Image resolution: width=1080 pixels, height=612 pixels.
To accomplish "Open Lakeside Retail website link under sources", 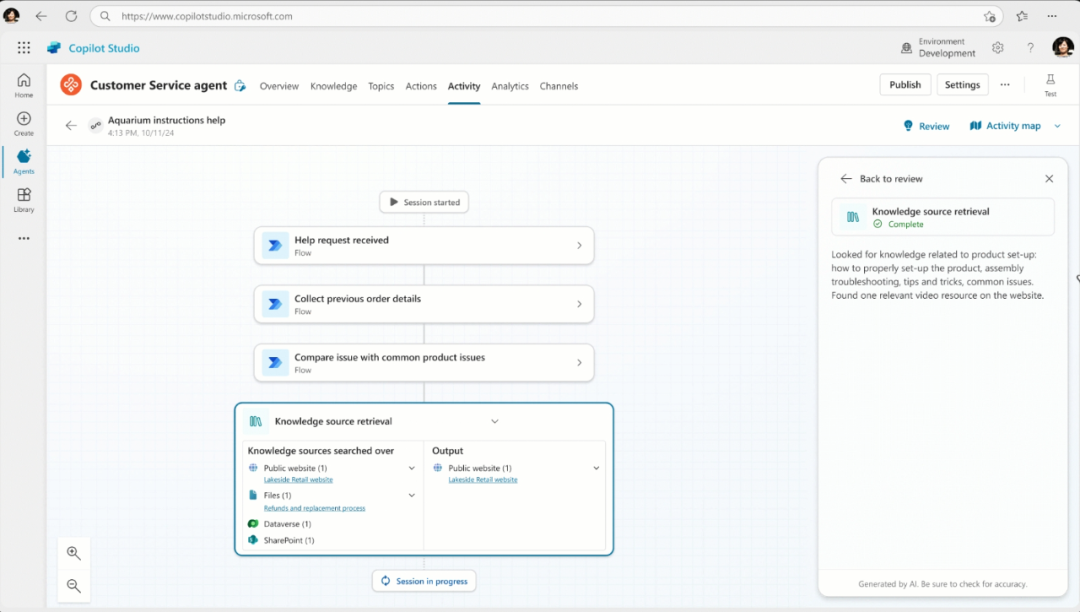I will (x=298, y=480).
